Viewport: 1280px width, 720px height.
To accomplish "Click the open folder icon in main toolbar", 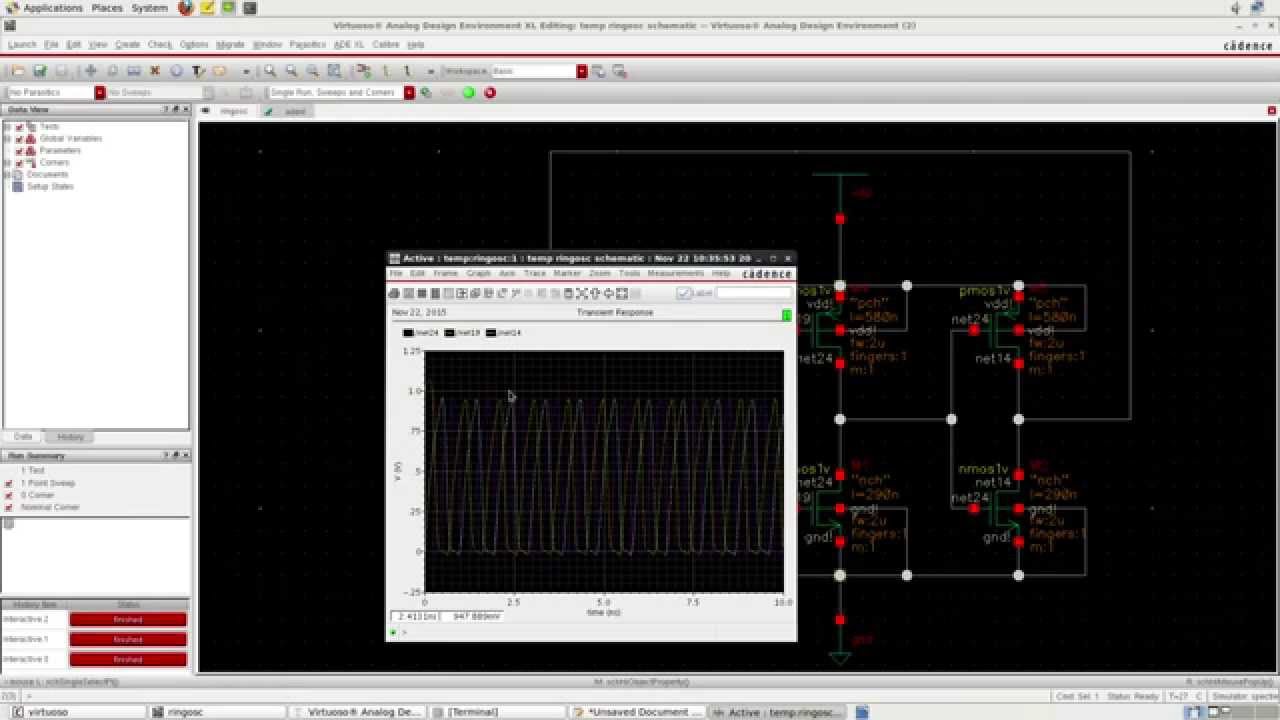I will [18, 71].
